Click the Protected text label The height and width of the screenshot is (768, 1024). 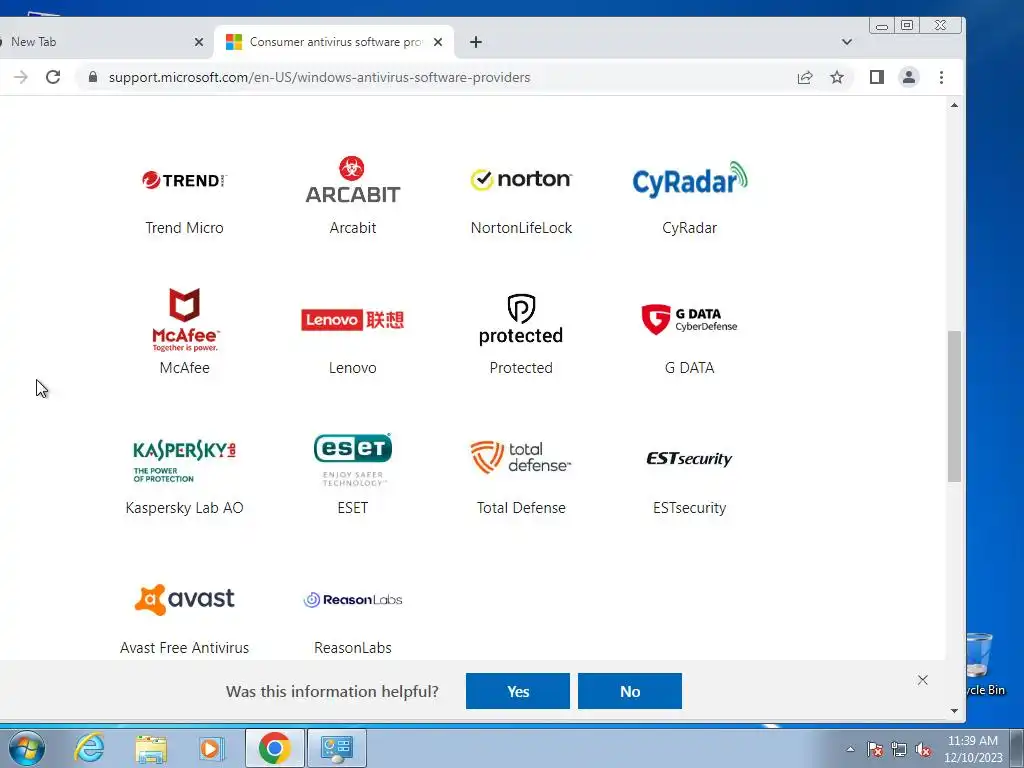(x=521, y=368)
